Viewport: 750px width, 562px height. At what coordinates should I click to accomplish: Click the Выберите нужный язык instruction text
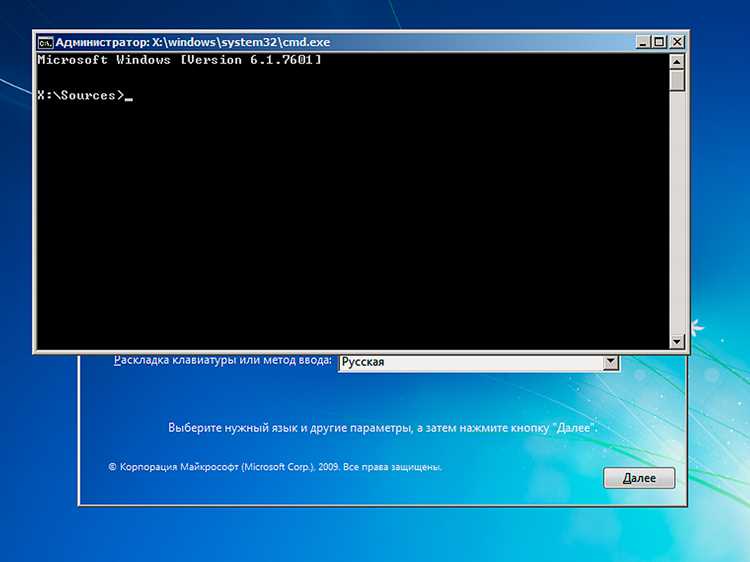(383, 428)
